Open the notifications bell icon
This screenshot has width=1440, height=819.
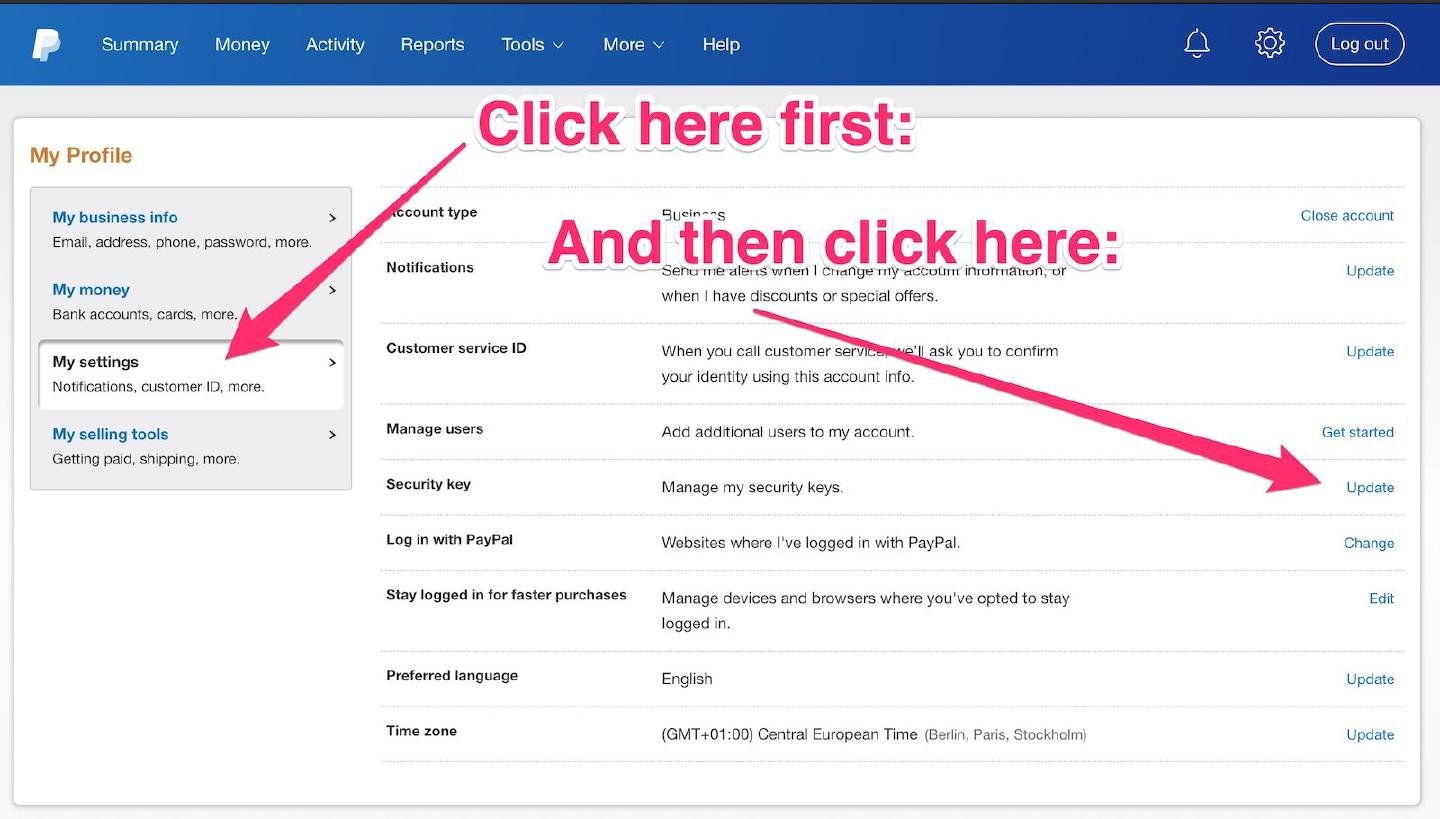coord(1197,44)
